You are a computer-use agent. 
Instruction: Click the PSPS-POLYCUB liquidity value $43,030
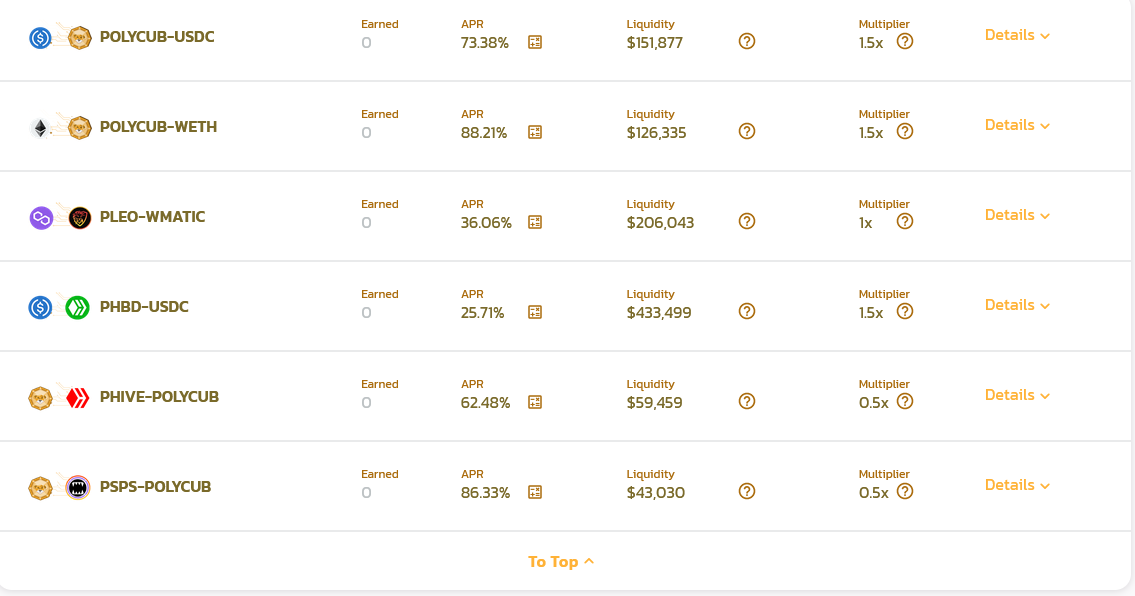point(656,492)
